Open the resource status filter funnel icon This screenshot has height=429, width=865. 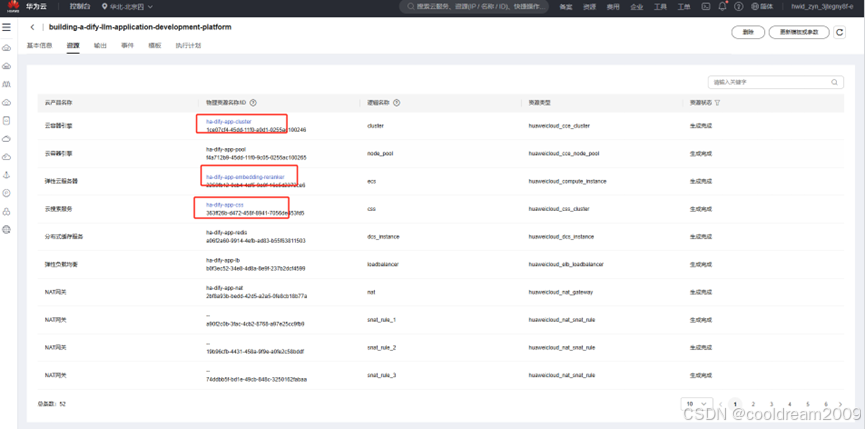click(717, 103)
